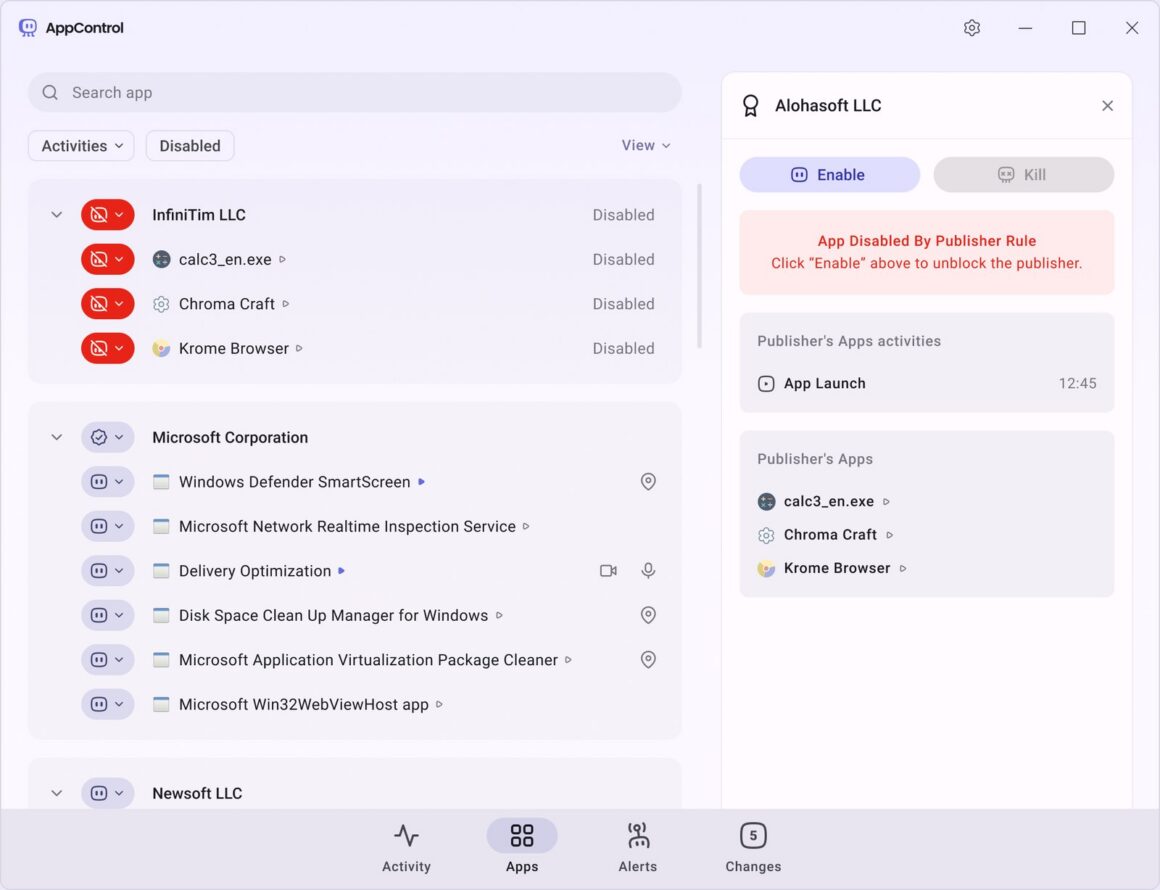Switch to the Changes tab
1160x890 pixels.
pyautogui.click(x=753, y=848)
